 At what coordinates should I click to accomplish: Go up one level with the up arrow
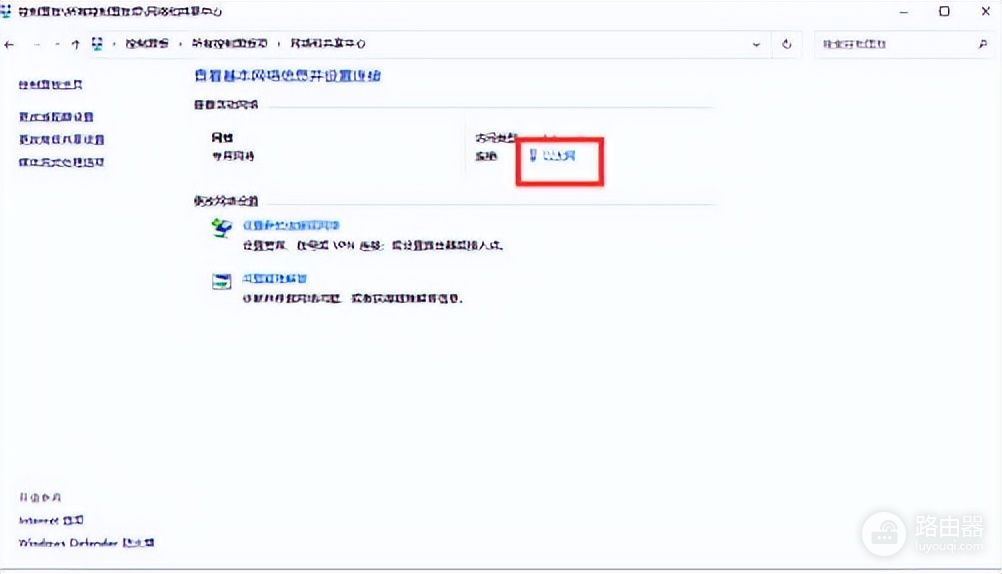[75, 44]
